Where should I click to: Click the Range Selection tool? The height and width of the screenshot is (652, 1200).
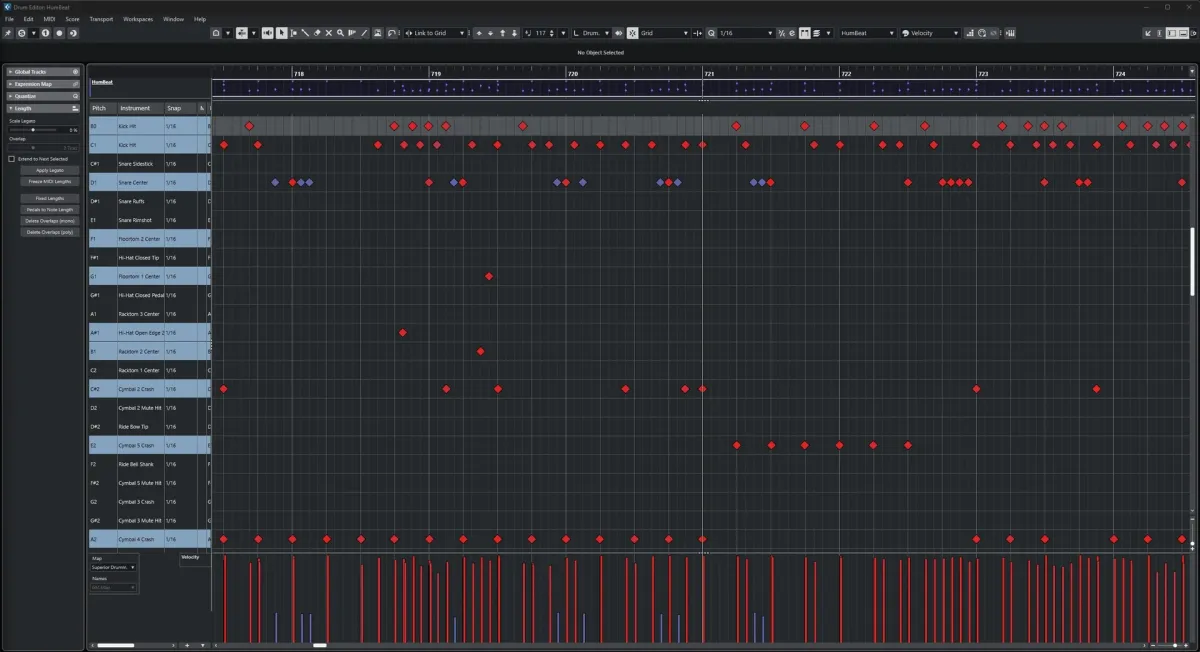[x=293, y=33]
